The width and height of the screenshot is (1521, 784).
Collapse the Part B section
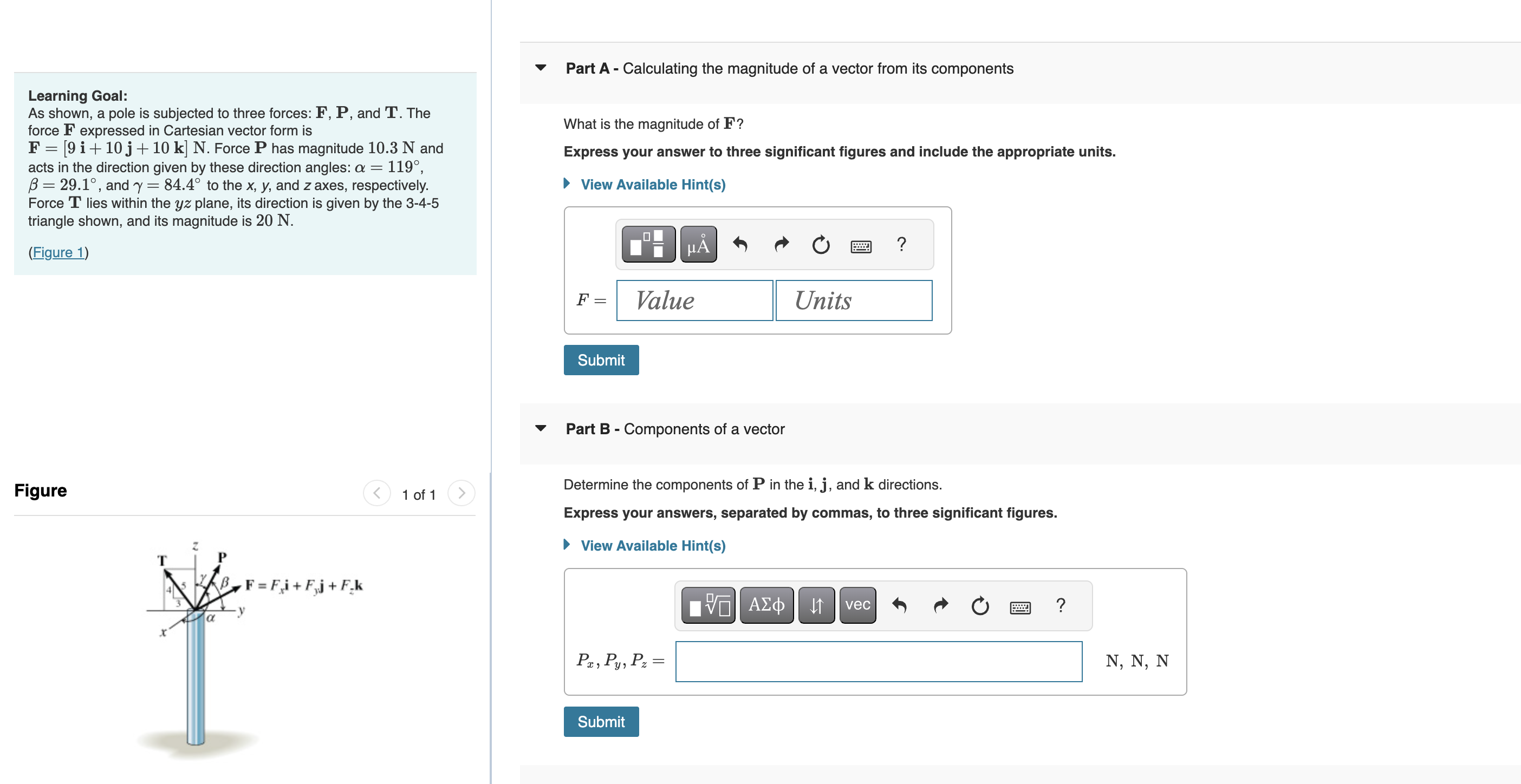click(x=541, y=429)
